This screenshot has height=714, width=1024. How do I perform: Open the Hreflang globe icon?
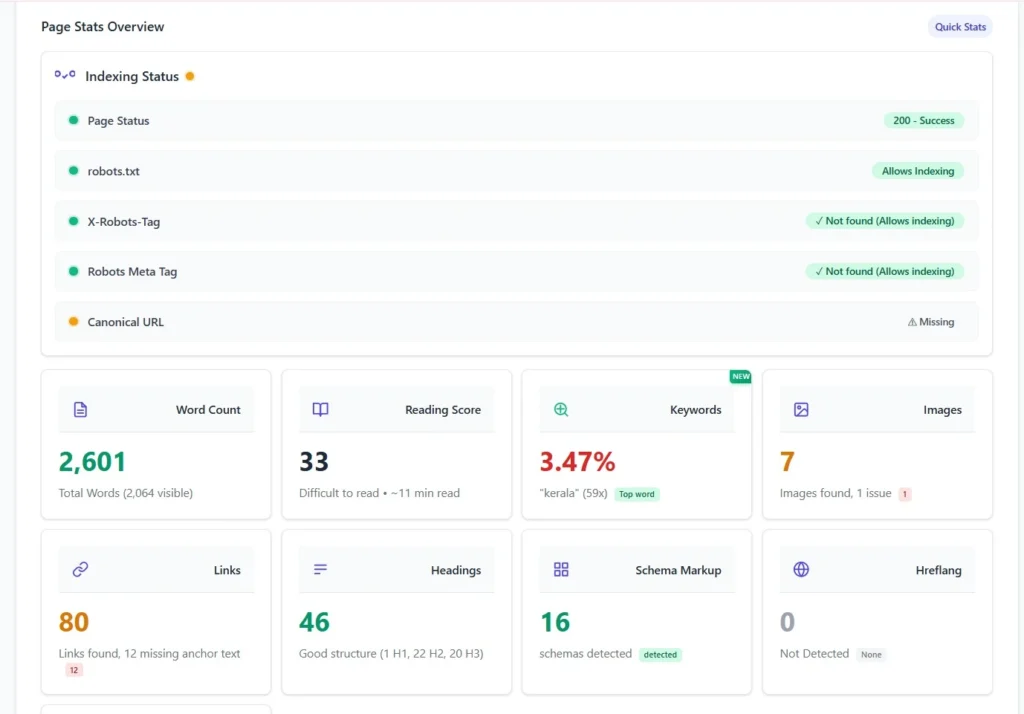click(801, 570)
